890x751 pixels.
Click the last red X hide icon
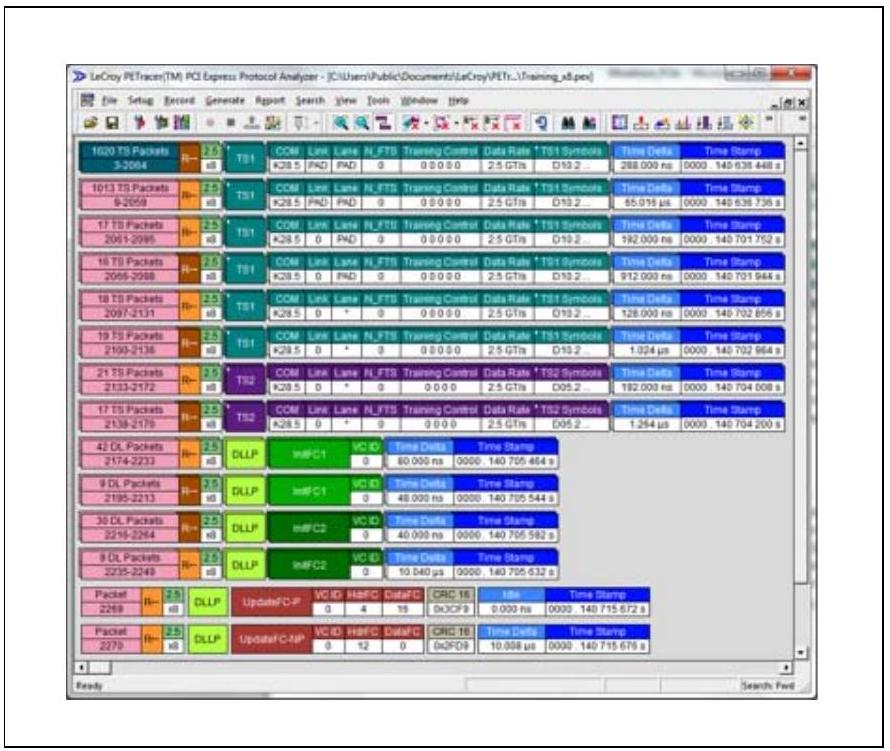coord(513,123)
